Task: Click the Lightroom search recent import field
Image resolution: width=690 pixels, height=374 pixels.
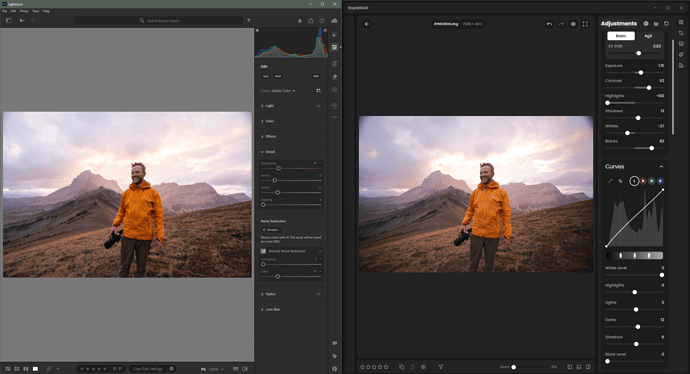Action: [158, 21]
